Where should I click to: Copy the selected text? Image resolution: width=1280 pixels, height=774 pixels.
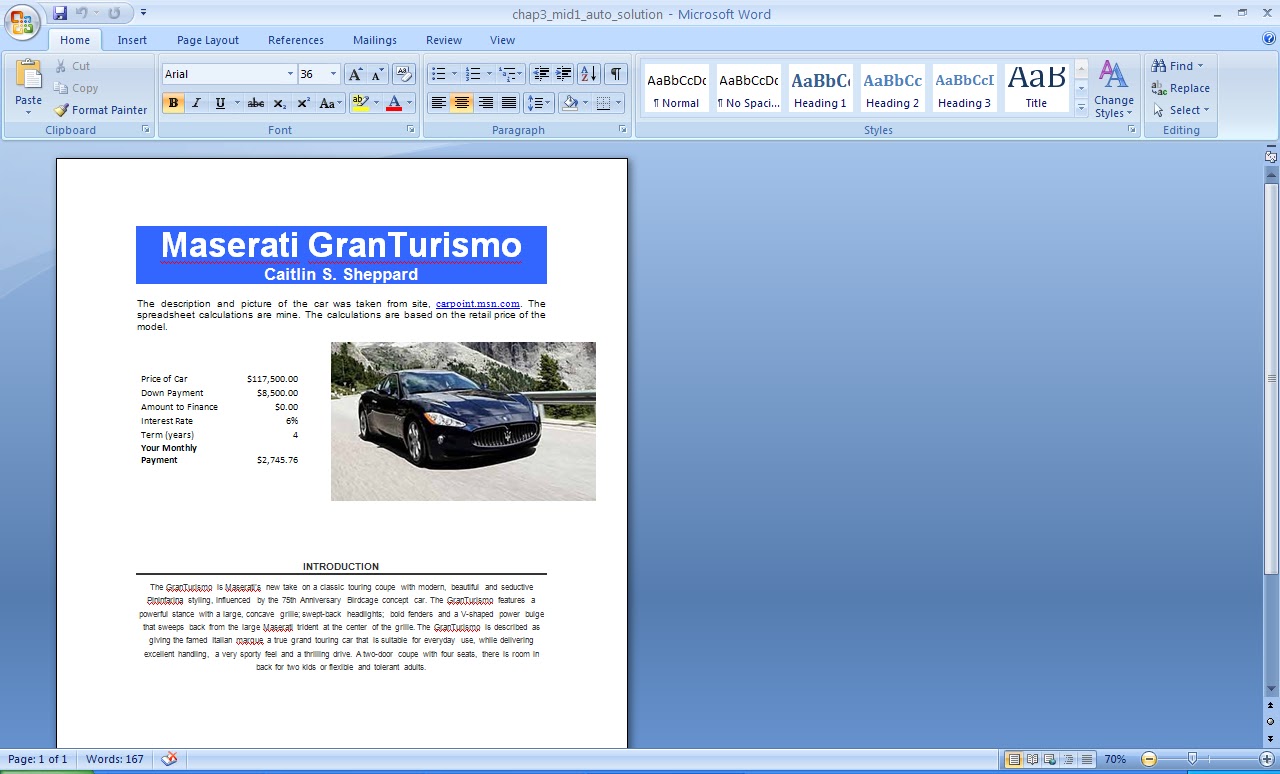pos(75,88)
